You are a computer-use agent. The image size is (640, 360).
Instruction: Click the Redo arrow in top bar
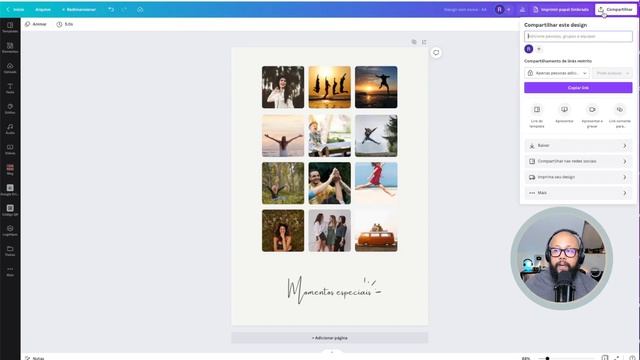click(x=124, y=9)
